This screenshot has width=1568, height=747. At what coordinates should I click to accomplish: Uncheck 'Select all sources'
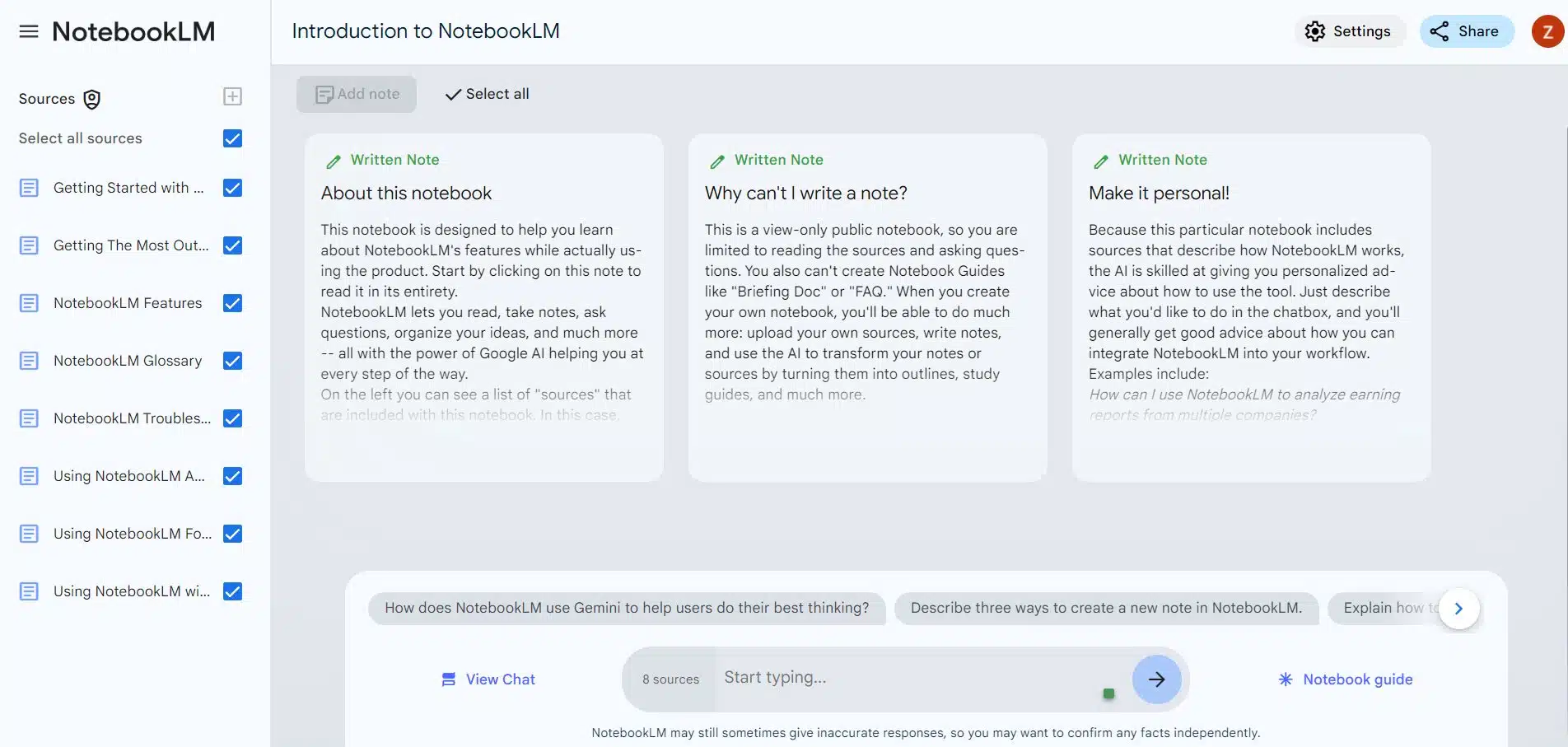click(232, 138)
